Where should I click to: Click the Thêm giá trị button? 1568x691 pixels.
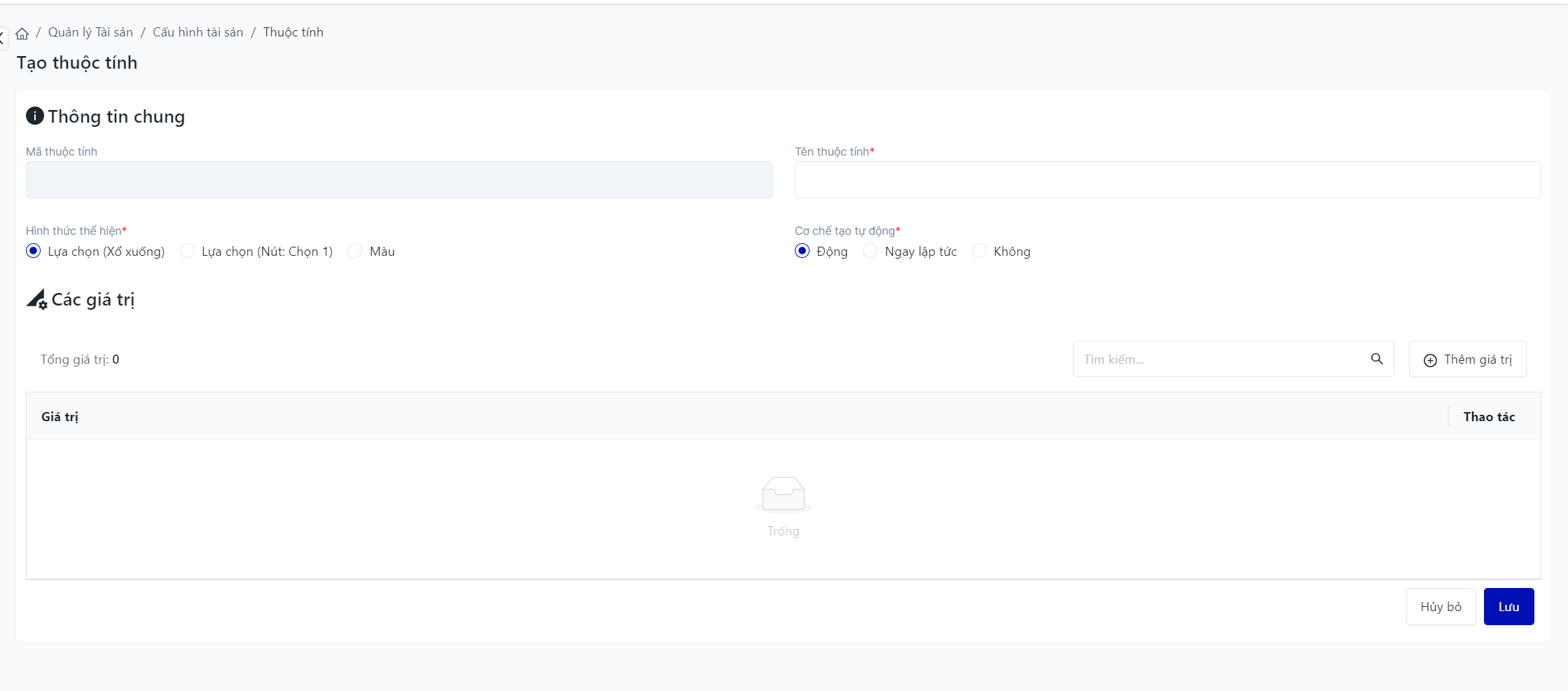coord(1467,360)
